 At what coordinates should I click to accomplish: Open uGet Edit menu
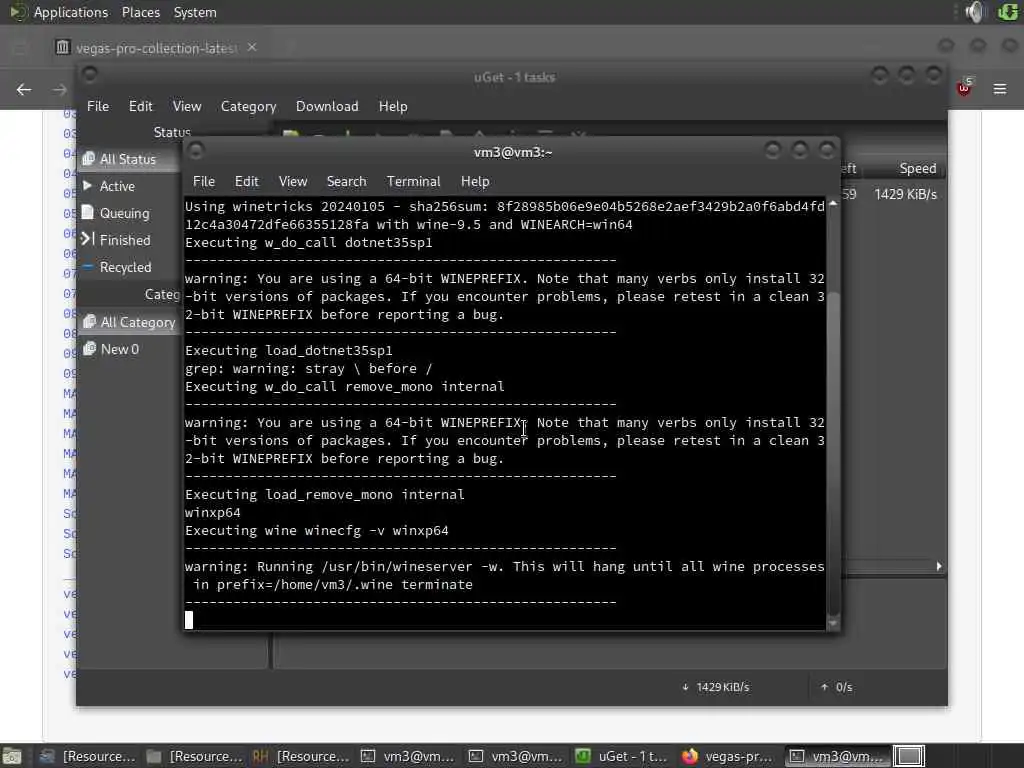[x=140, y=106]
